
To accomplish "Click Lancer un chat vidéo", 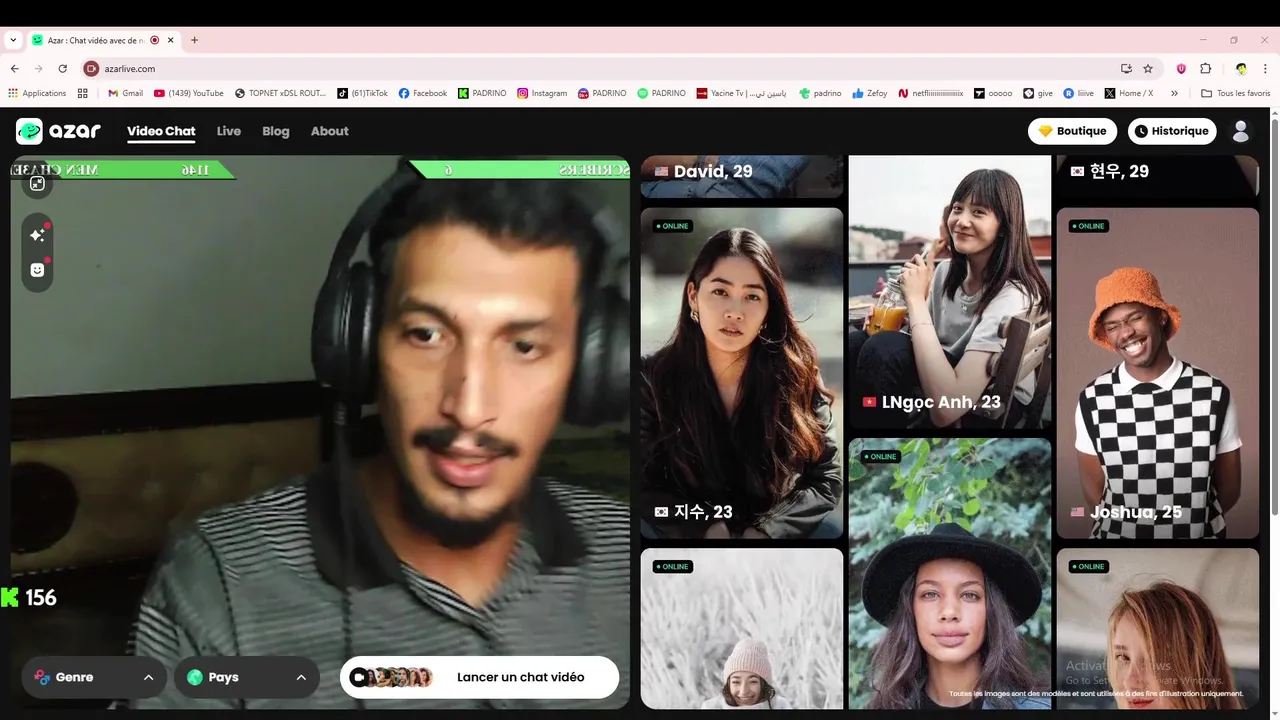I will click(x=479, y=677).
